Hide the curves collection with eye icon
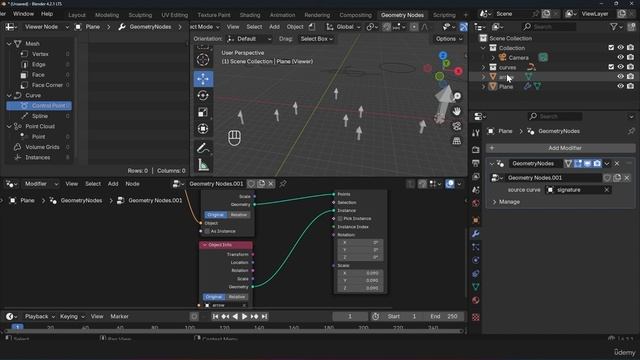The height and width of the screenshot is (360, 640). 620,67
